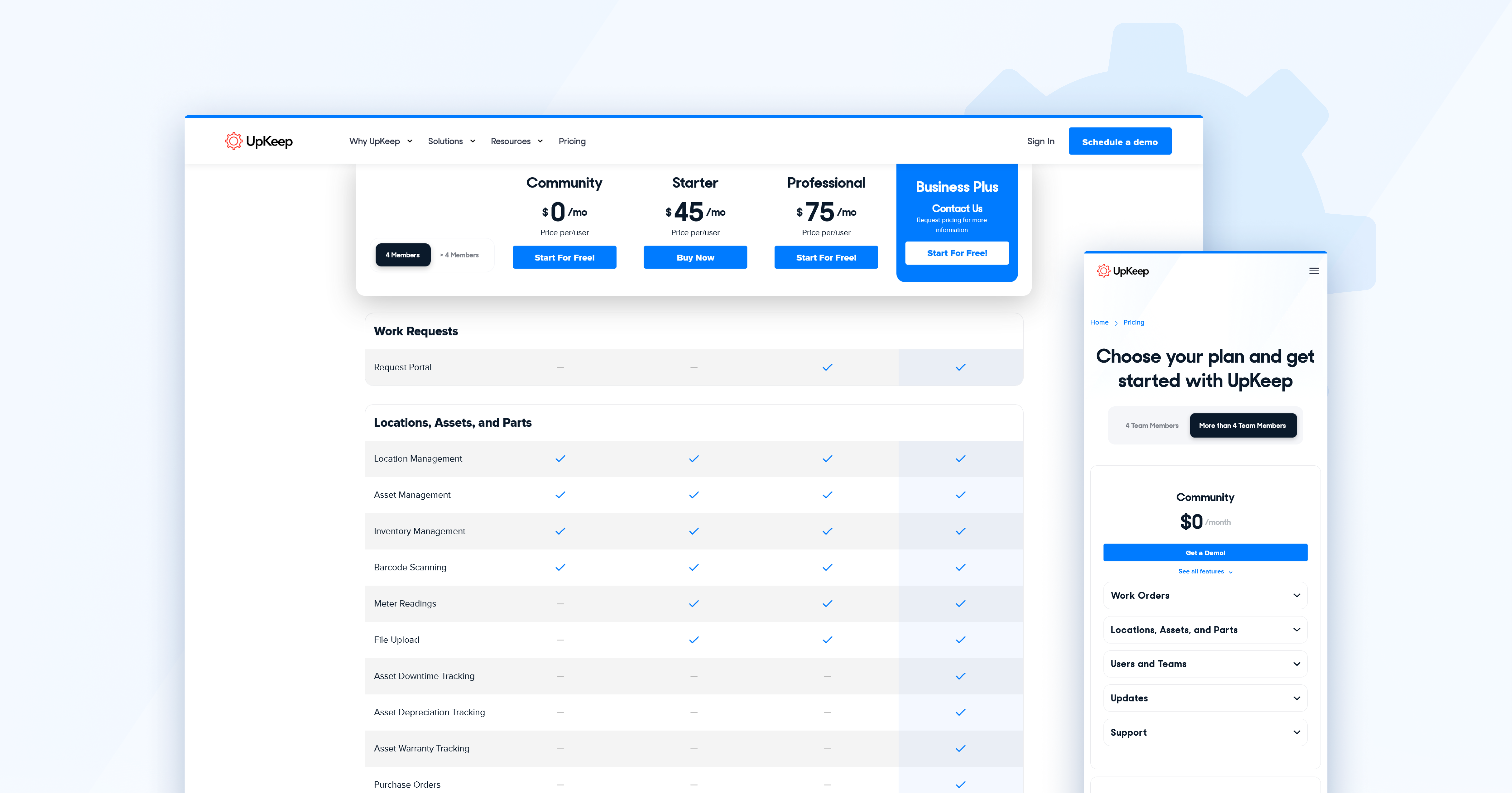The height and width of the screenshot is (793, 1512).
Task: Click the Professional checkmark for File Upload
Action: (x=827, y=640)
